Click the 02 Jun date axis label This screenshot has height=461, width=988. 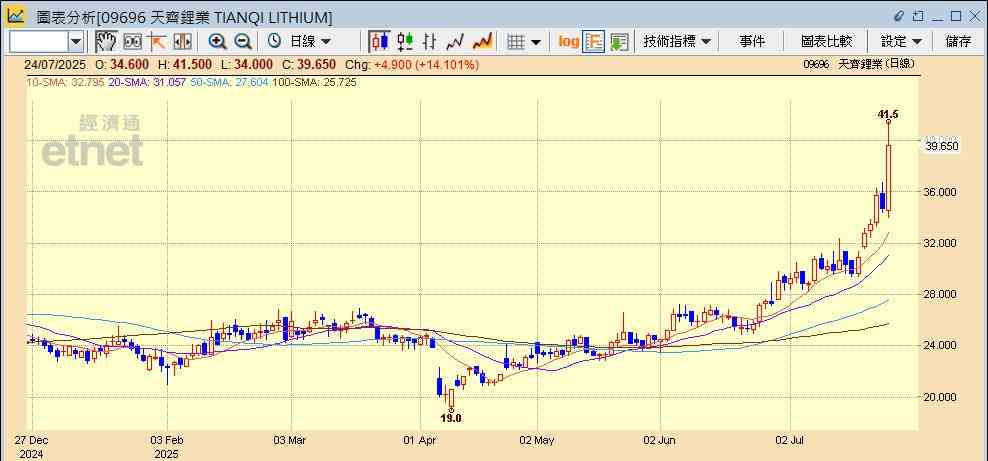point(660,440)
